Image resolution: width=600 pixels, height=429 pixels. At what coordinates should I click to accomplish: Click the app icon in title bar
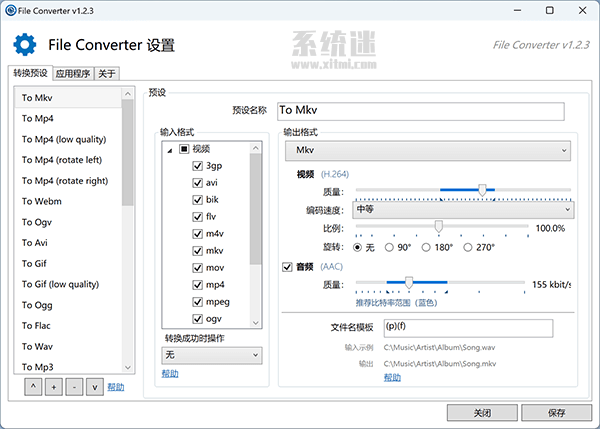(11, 10)
